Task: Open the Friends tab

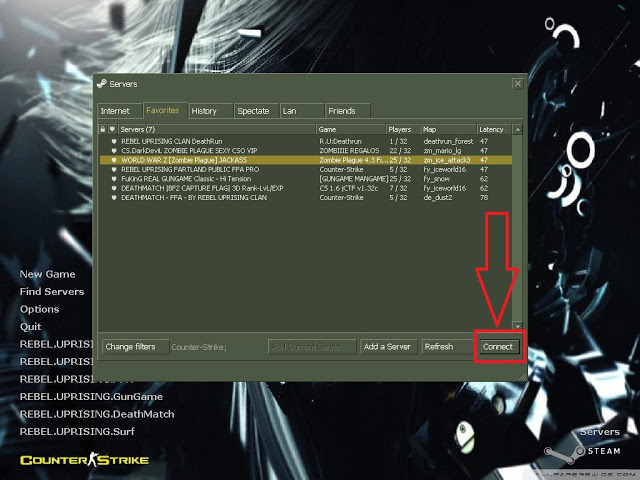Action: pyautogui.click(x=348, y=111)
